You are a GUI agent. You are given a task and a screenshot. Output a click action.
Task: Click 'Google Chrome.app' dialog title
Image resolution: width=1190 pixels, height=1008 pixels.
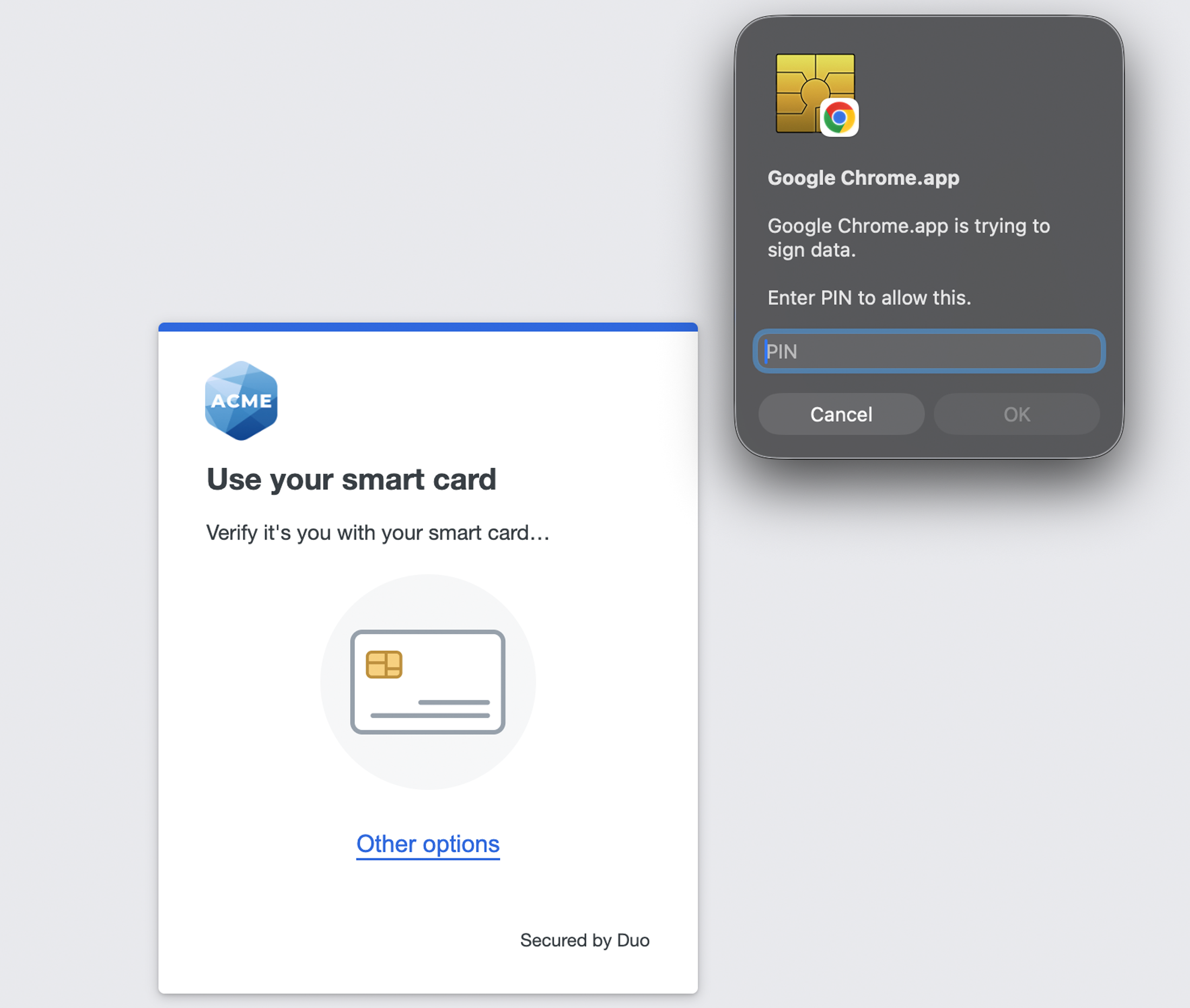tap(863, 178)
